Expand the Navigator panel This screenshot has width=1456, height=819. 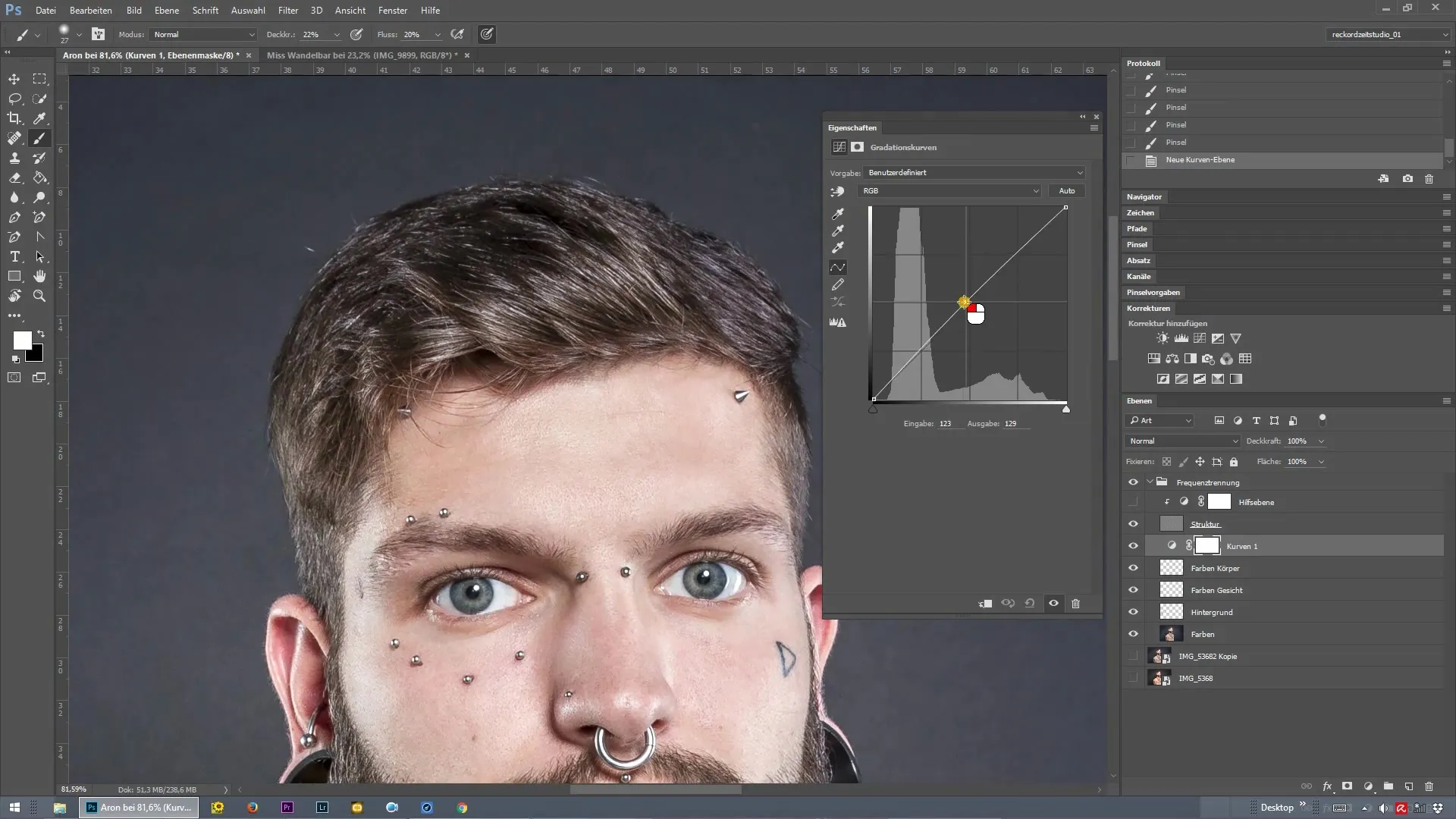click(1144, 197)
